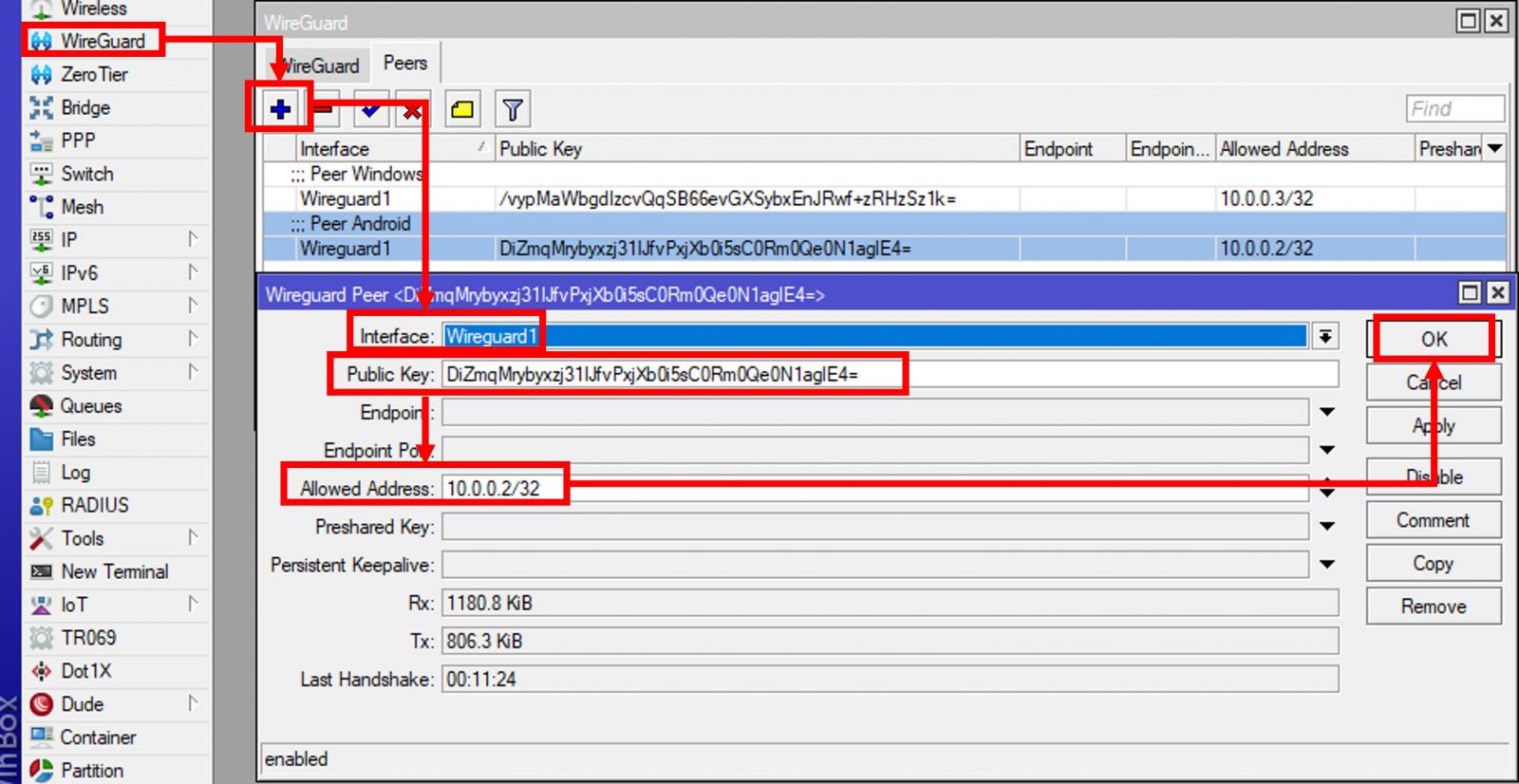Image resolution: width=1519 pixels, height=784 pixels.
Task: Open the Bridge menu entry
Action: pyautogui.click(x=85, y=107)
